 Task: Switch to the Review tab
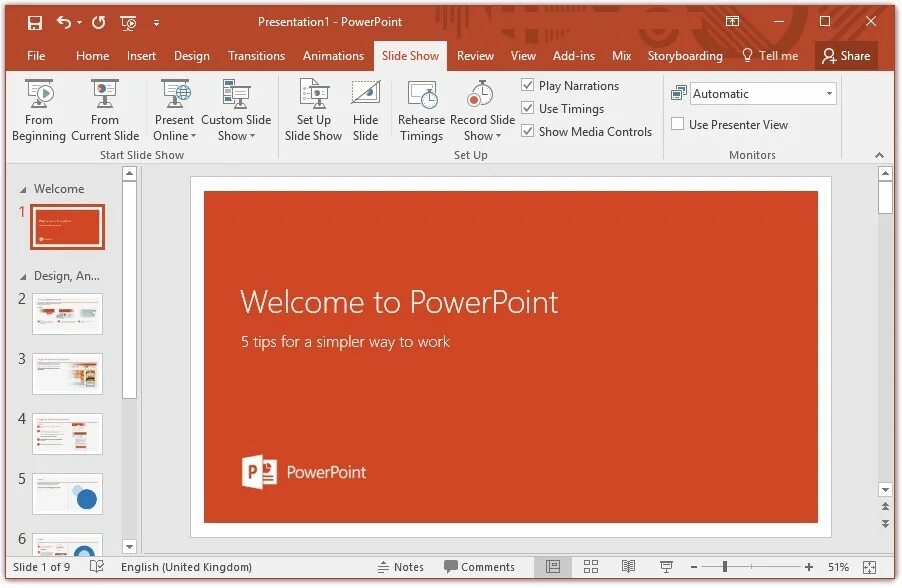pos(475,56)
